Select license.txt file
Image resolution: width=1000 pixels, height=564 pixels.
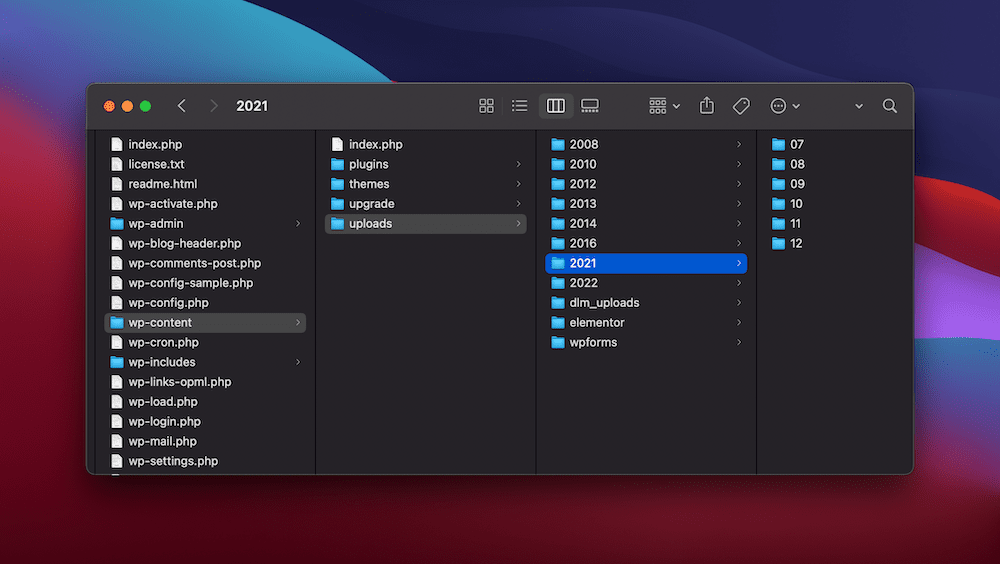pos(205,164)
